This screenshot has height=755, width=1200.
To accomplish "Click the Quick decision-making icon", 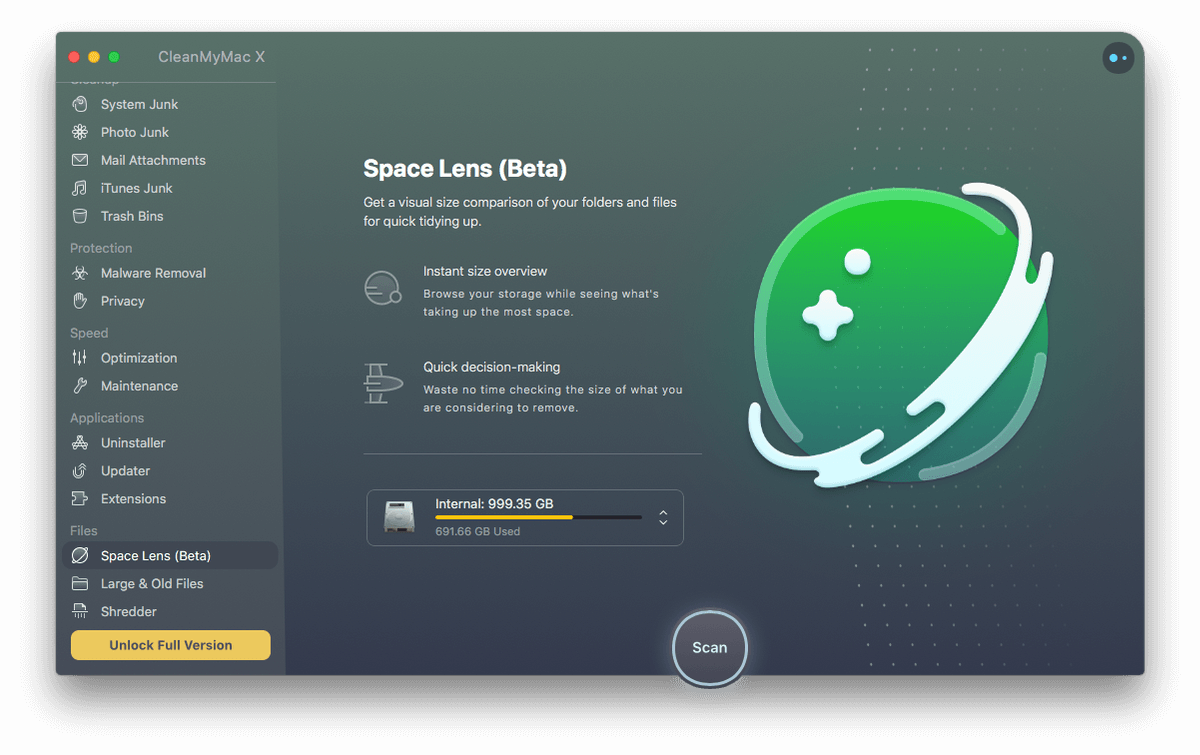I will [382, 383].
